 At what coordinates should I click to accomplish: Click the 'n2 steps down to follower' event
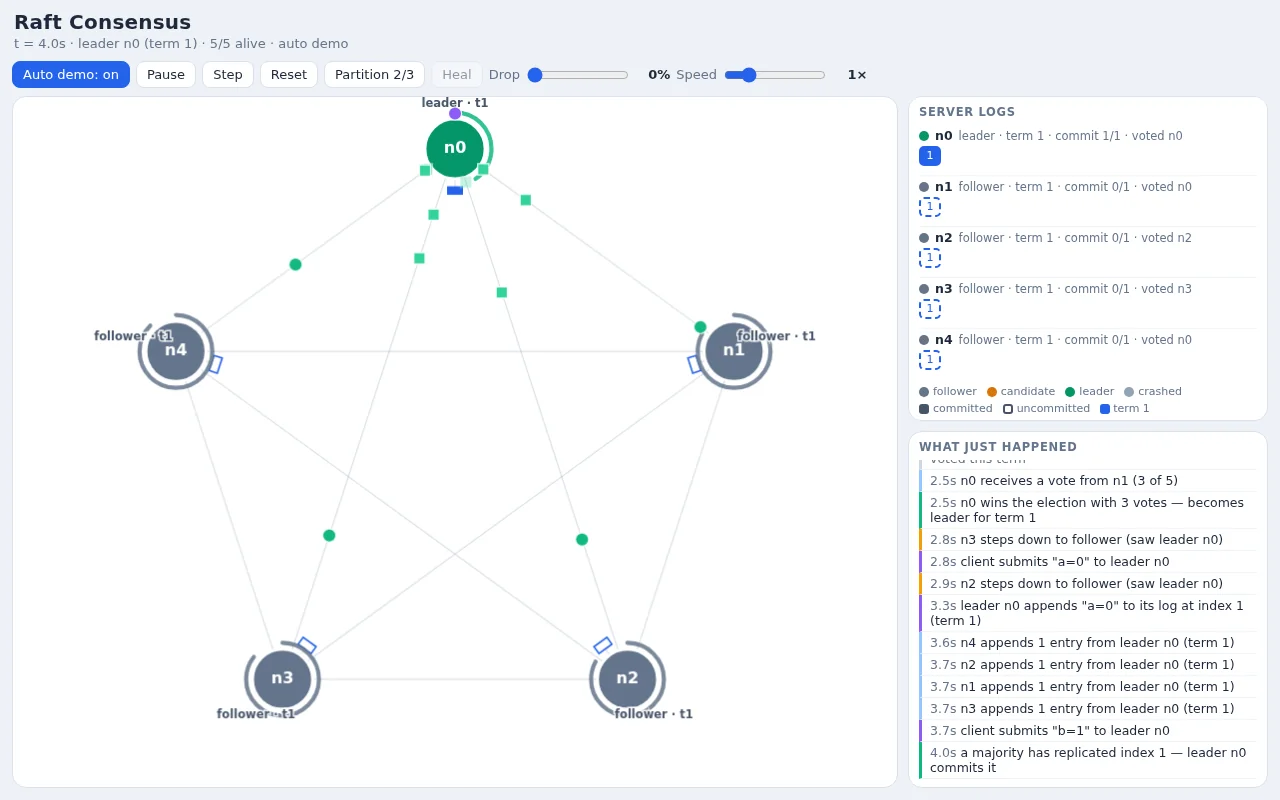click(1087, 584)
